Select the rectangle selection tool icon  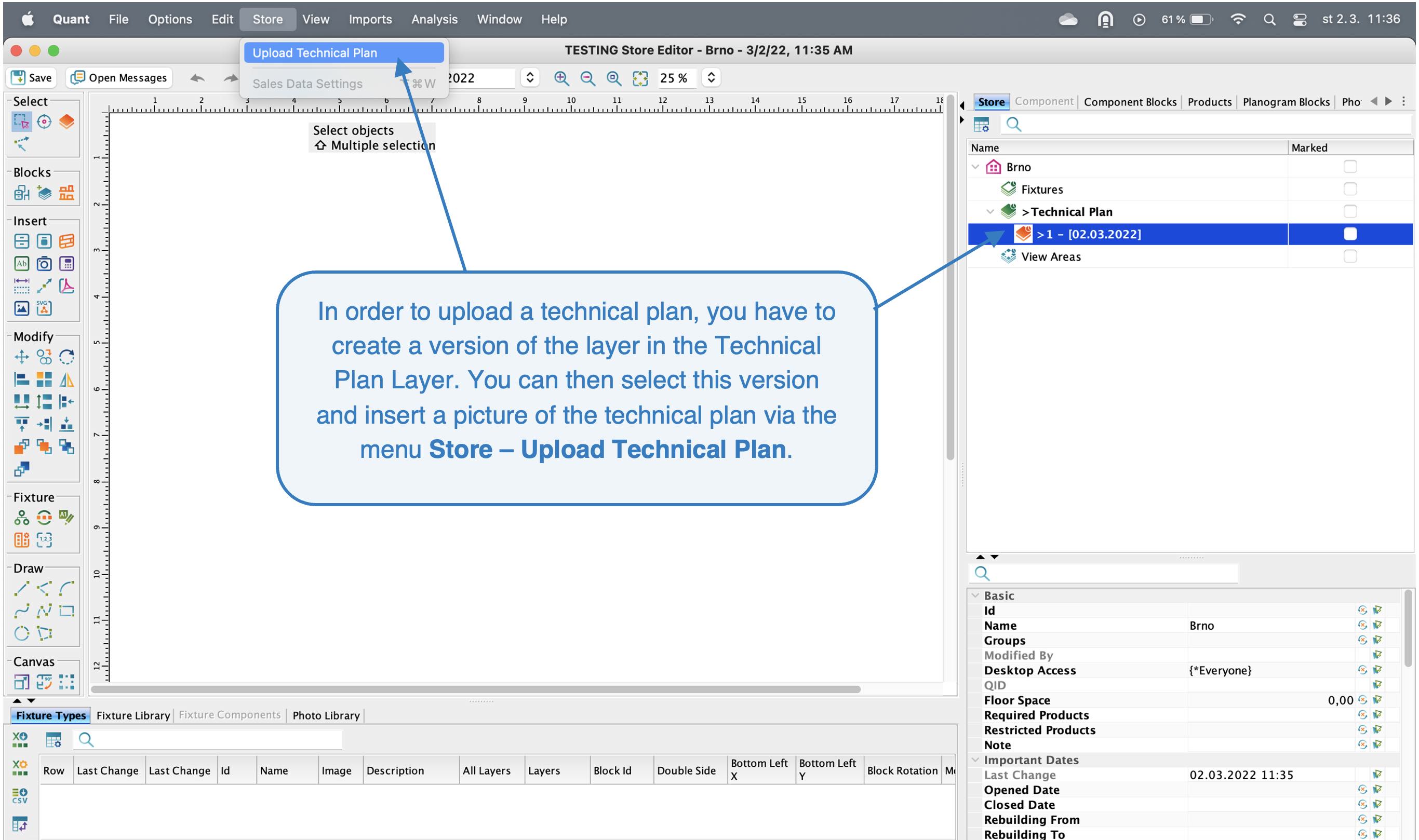pos(21,121)
